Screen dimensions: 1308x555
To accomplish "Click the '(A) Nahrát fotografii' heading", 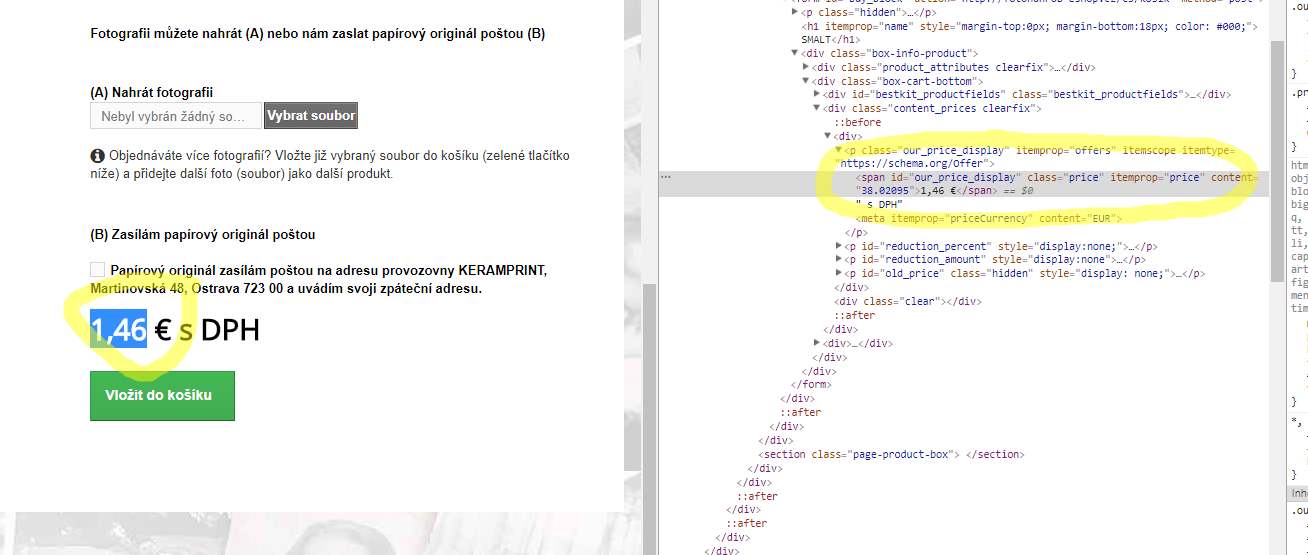I will pyautogui.click(x=152, y=92).
